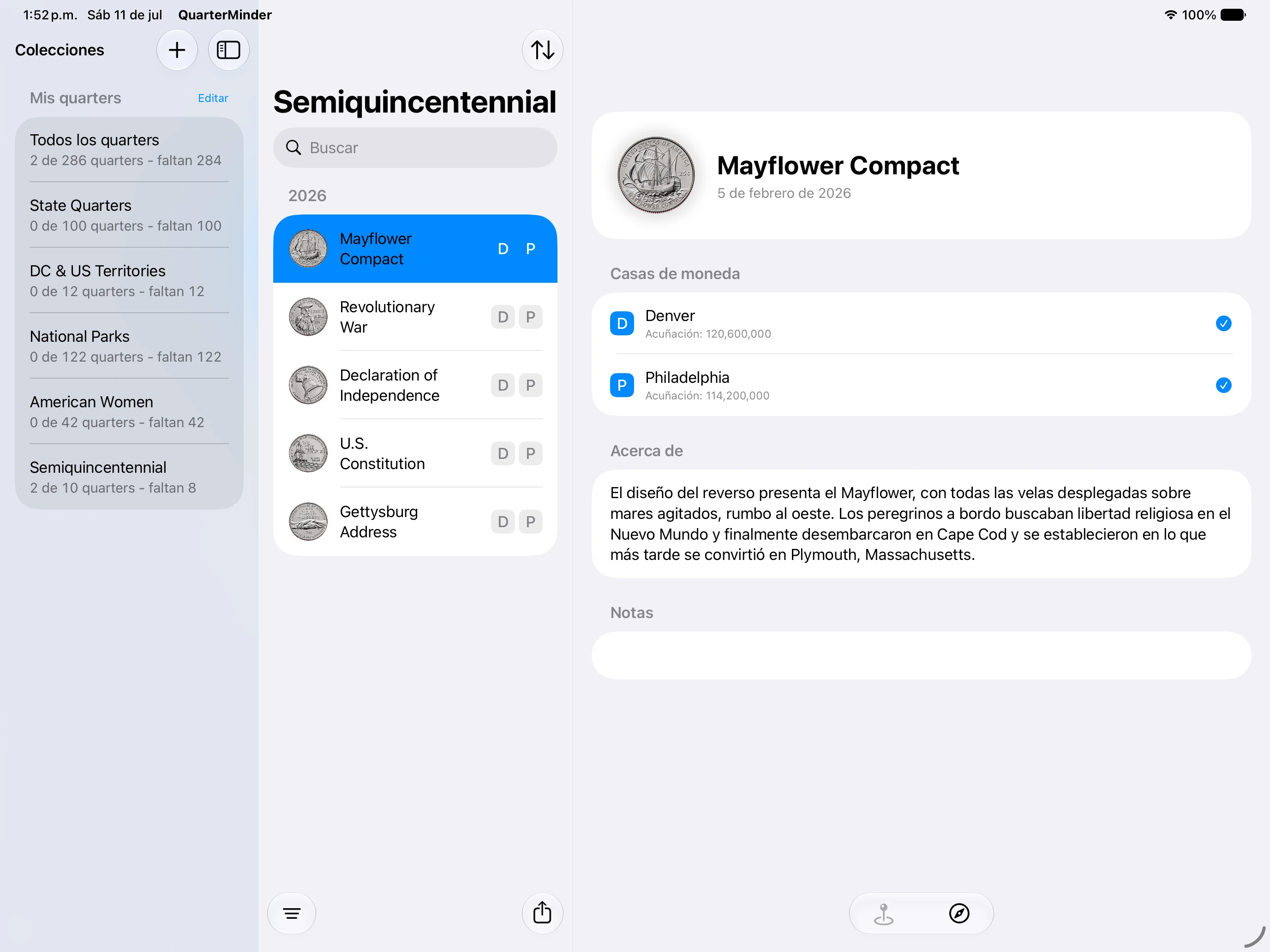The image size is (1270, 952).
Task: Open the large Mayflower Compact coin image
Action: click(656, 175)
